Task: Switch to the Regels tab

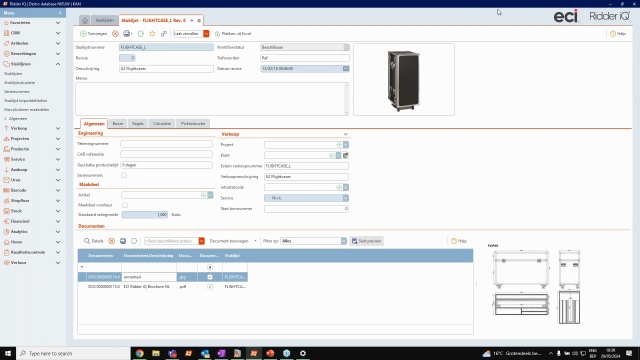Action: pos(138,123)
